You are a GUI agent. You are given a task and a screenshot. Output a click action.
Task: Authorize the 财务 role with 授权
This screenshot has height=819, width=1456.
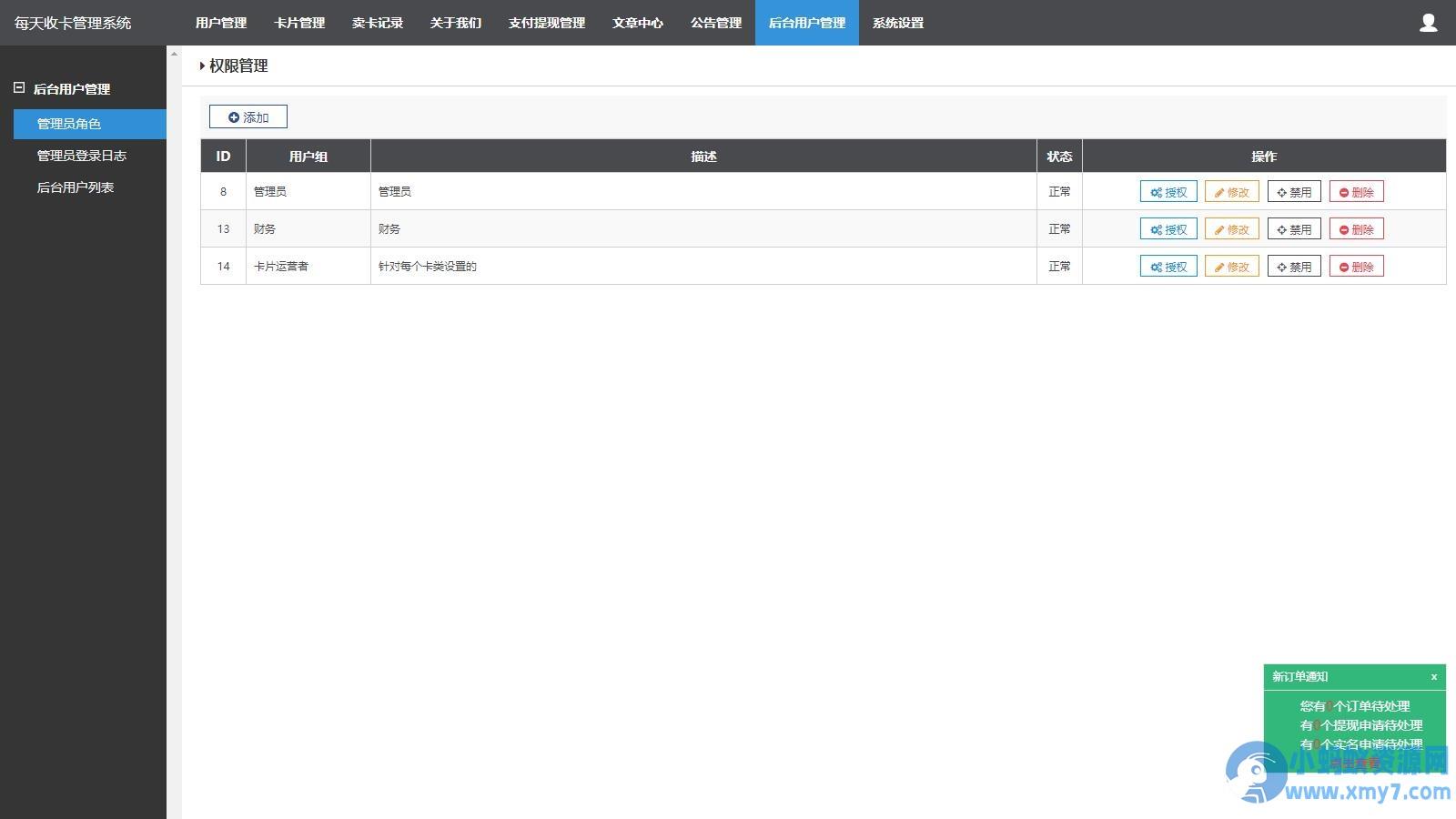coord(1168,229)
